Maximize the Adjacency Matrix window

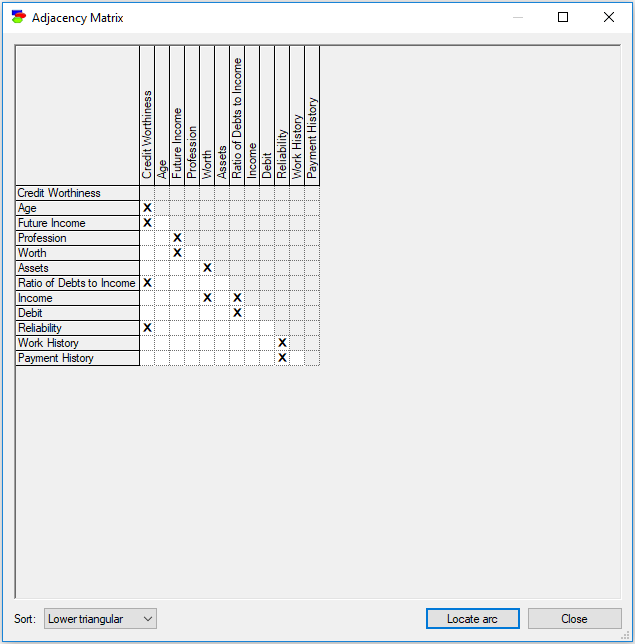click(563, 17)
